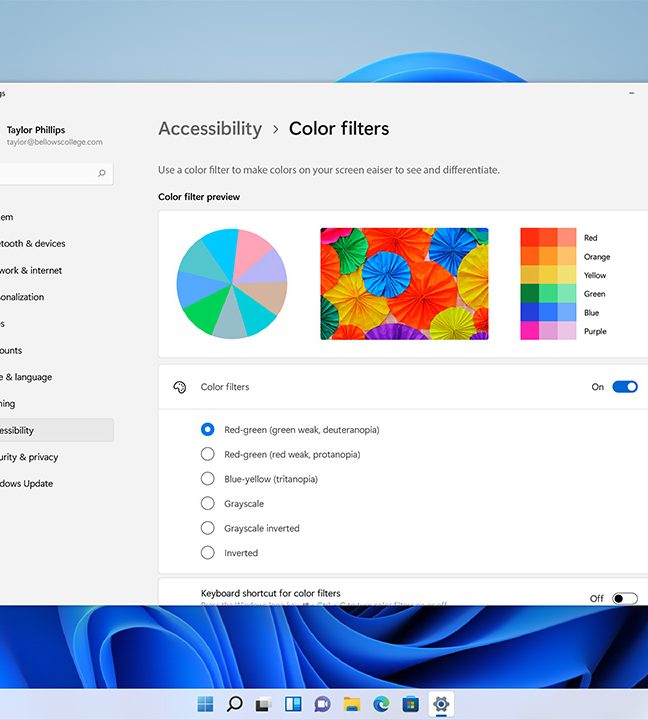Select the Grayscale filter option
This screenshot has height=720, width=648.
point(208,503)
